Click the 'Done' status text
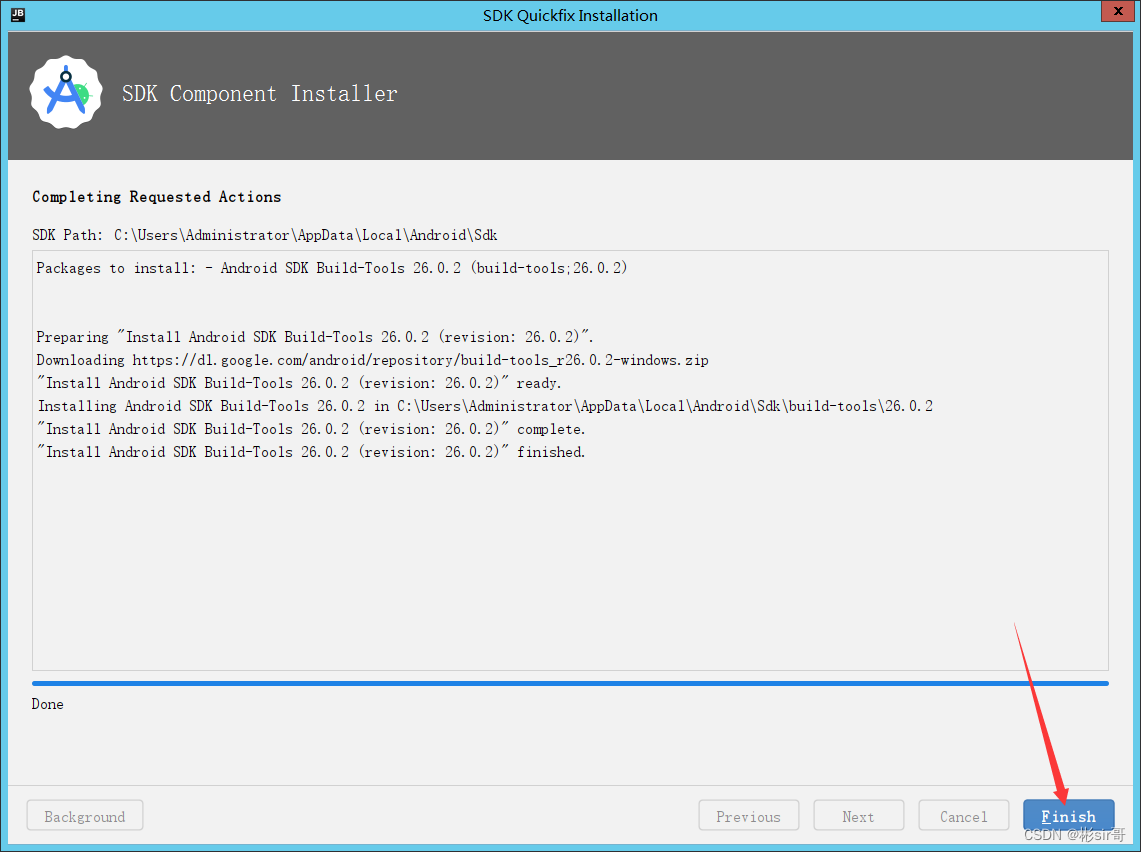The width and height of the screenshot is (1141, 852). pyautogui.click(x=47, y=704)
